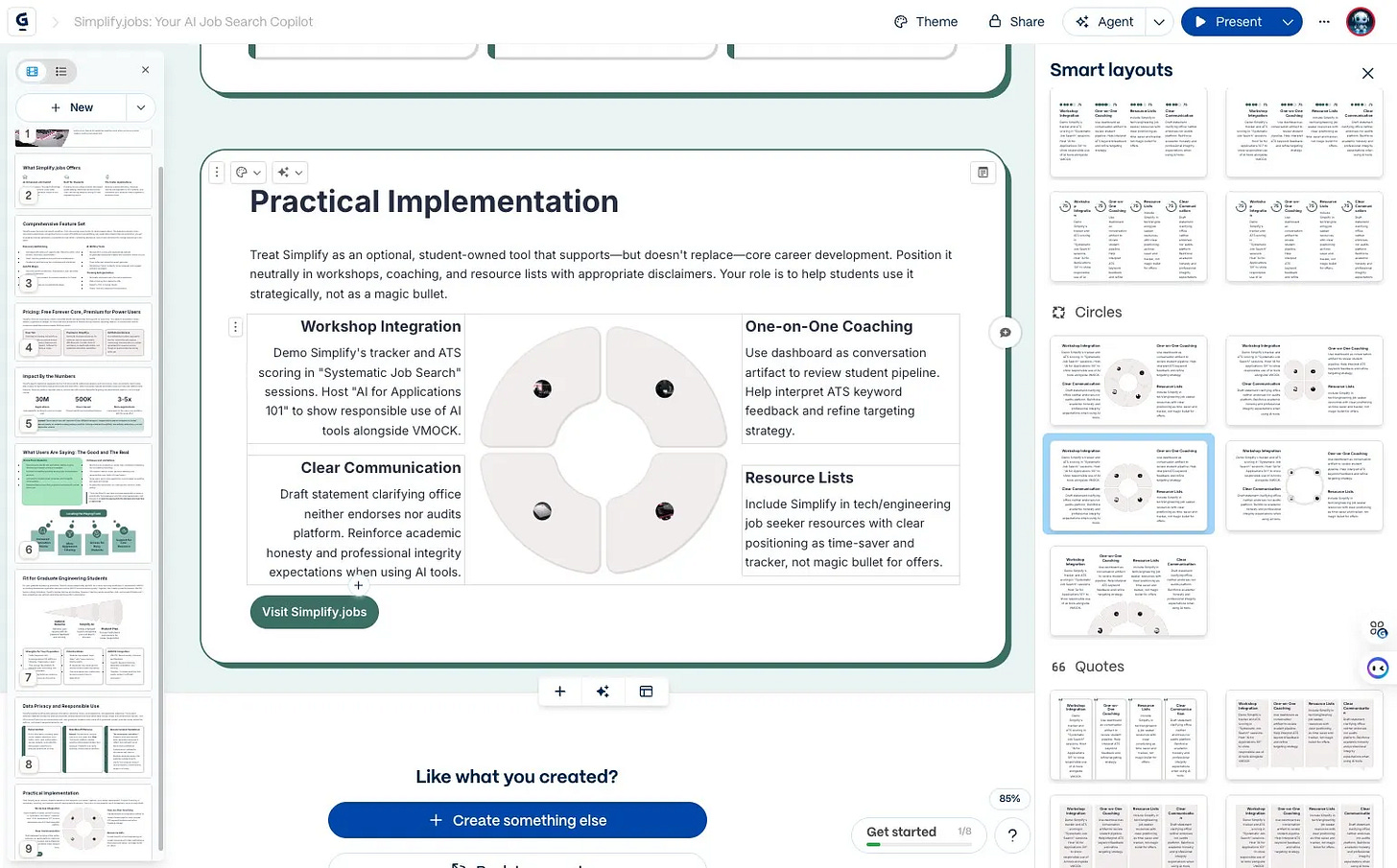1397x868 pixels.
Task: Click the document title in breadcrumb
Action: click(193, 21)
